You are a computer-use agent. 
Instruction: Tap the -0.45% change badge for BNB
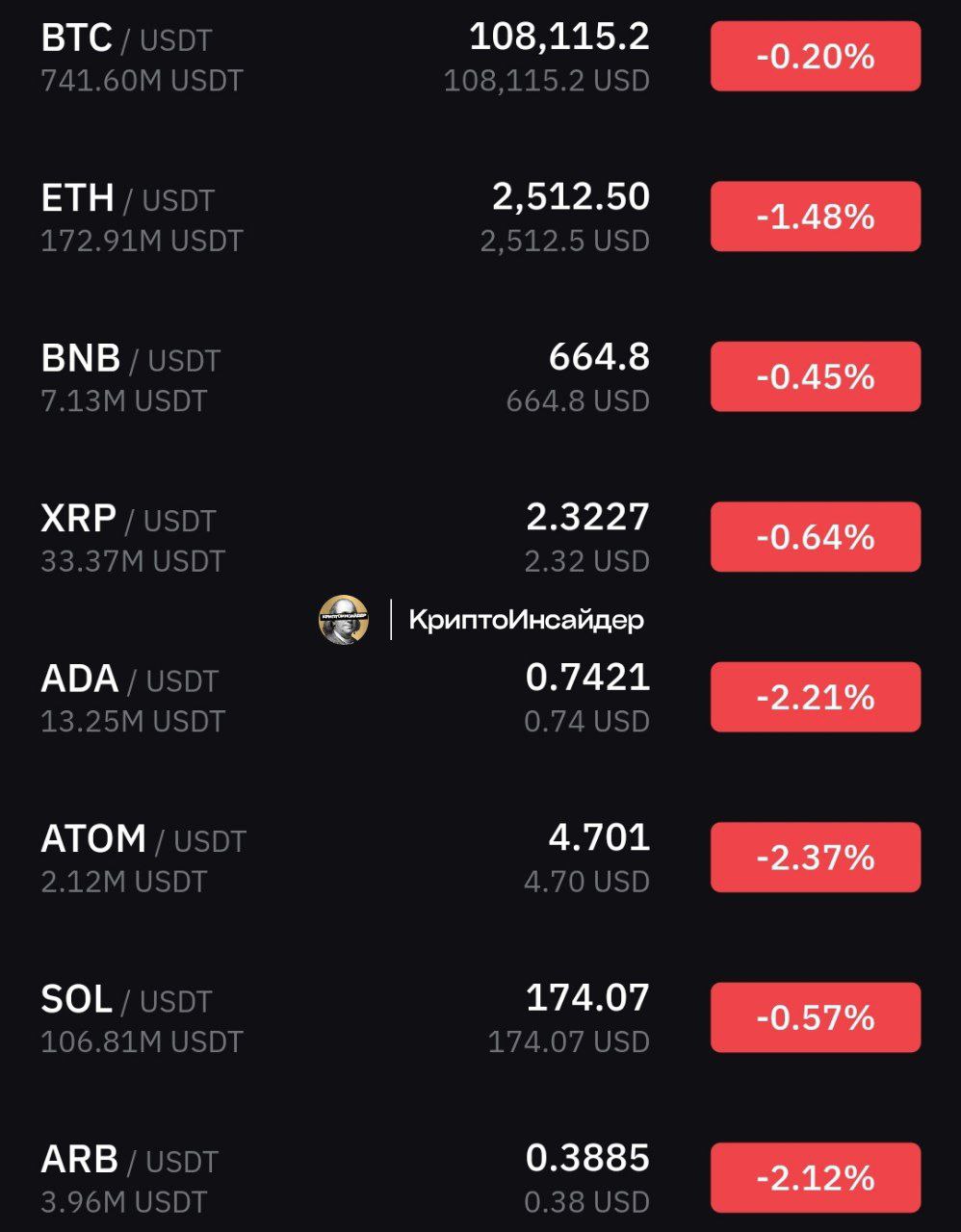pyautogui.click(x=816, y=376)
